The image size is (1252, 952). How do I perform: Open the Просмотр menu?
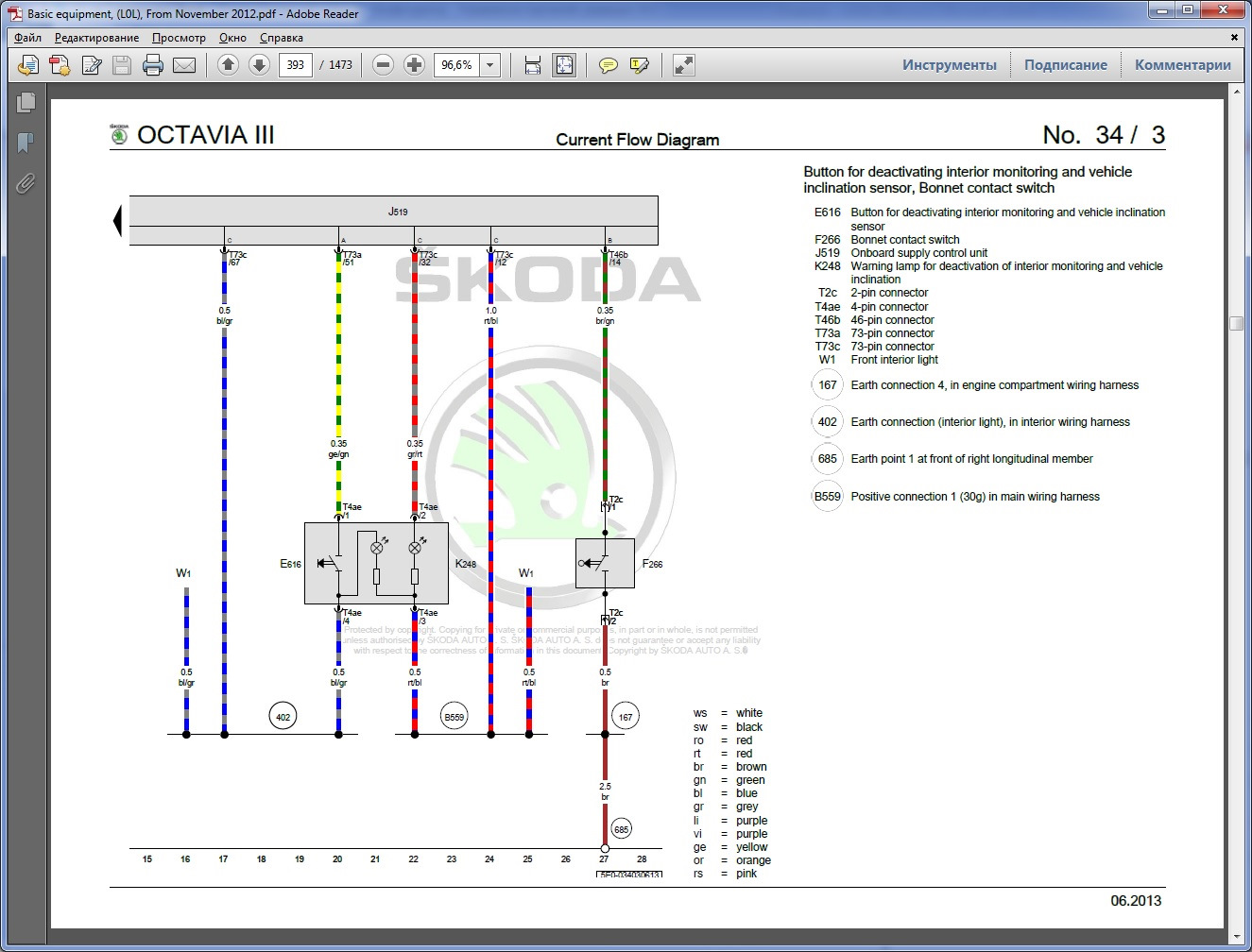click(x=179, y=38)
